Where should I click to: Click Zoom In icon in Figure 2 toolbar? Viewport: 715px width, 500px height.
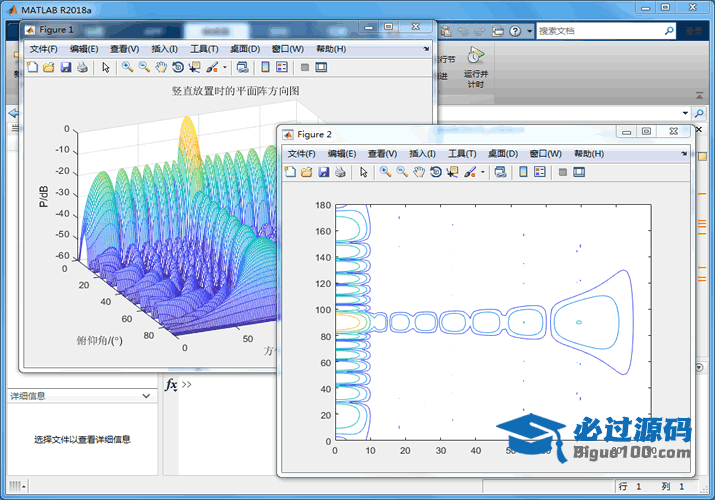tap(384, 172)
